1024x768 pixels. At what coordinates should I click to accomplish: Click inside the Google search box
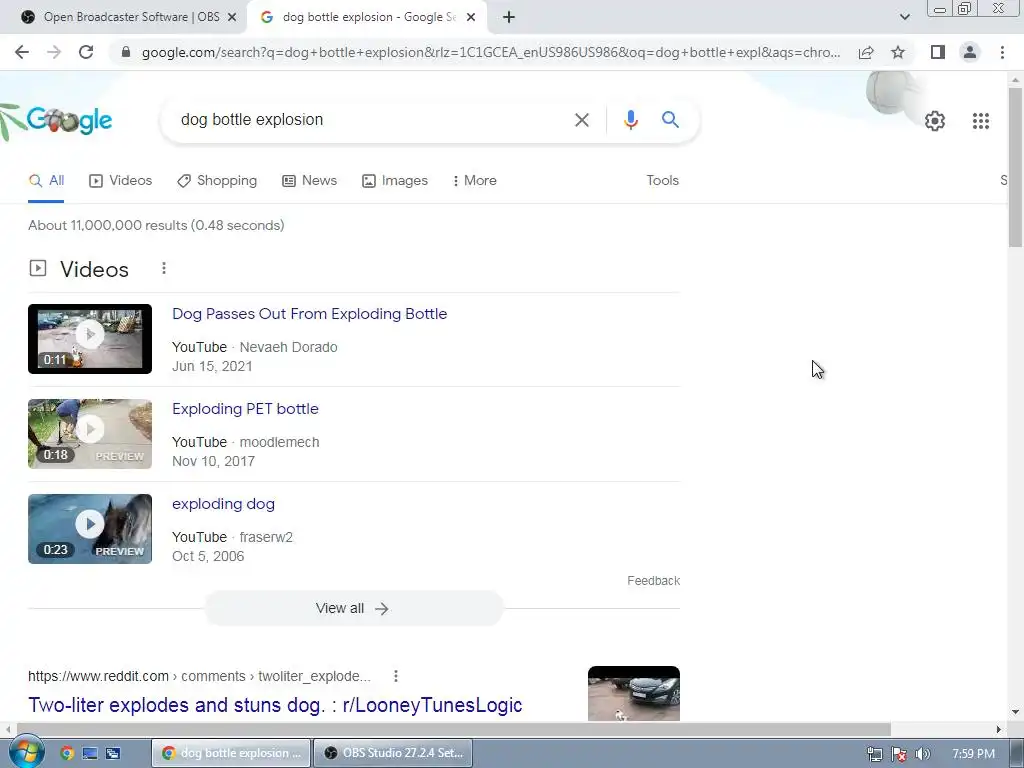tap(372, 120)
